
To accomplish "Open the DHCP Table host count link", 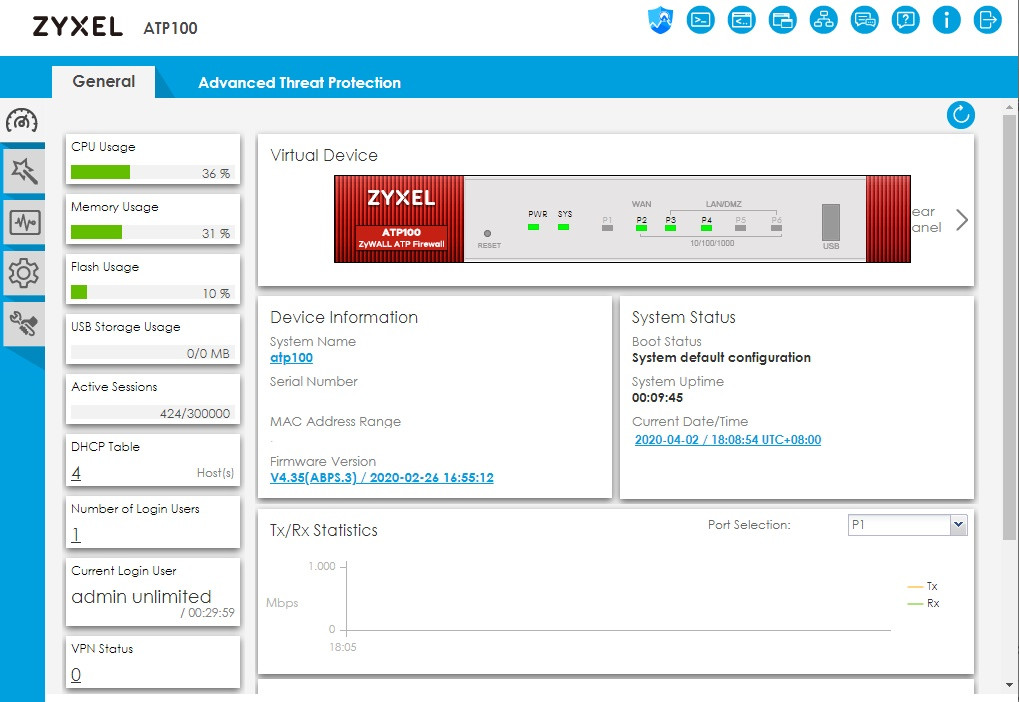I will click(76, 473).
